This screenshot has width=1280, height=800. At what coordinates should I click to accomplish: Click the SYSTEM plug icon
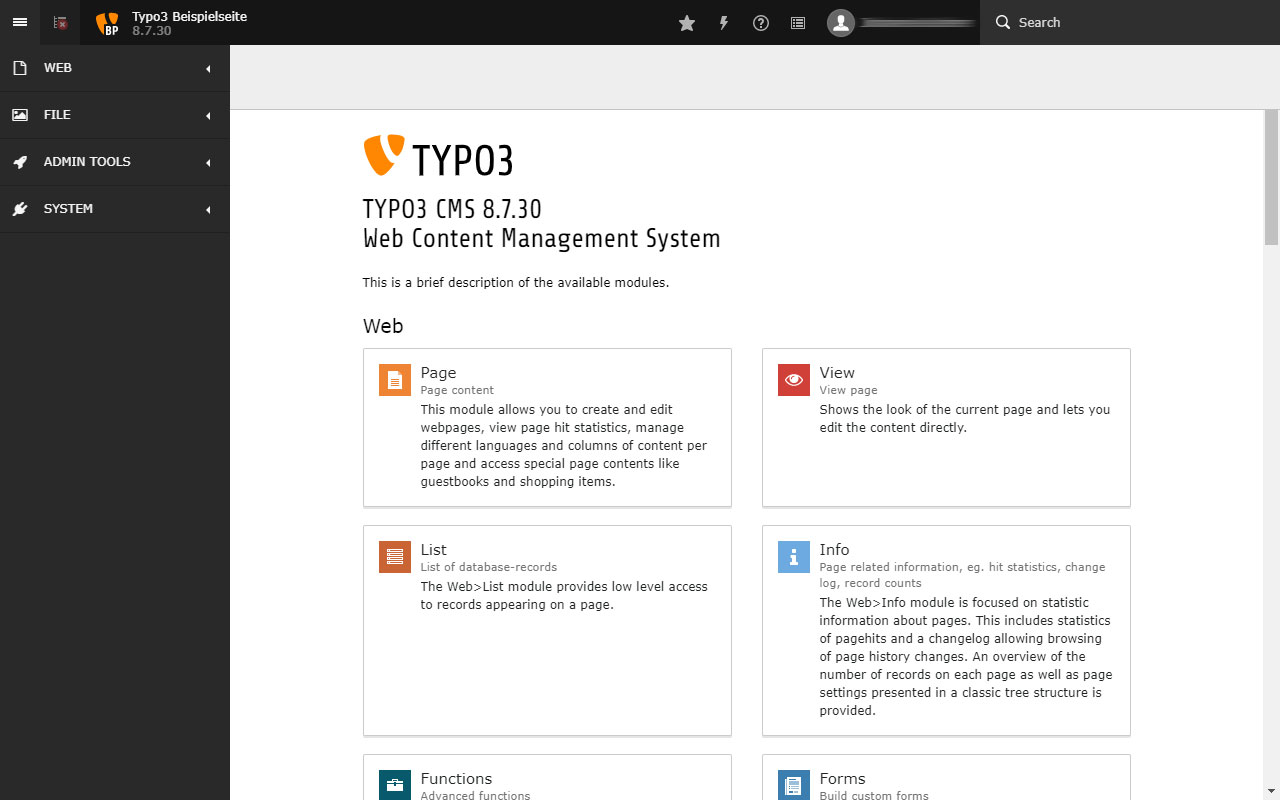(x=20, y=209)
